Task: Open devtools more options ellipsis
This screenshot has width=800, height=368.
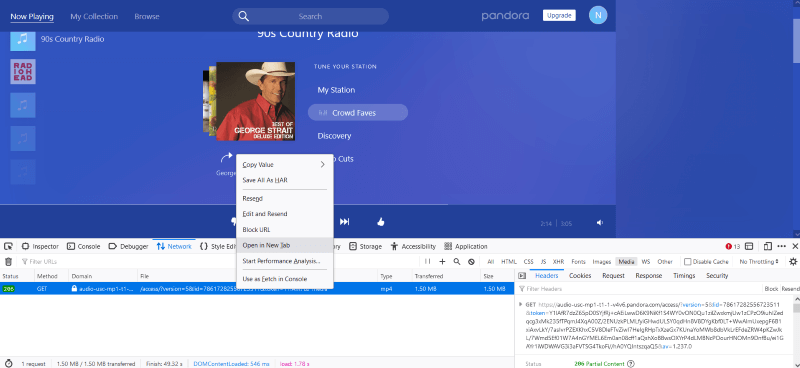Action: point(782,247)
